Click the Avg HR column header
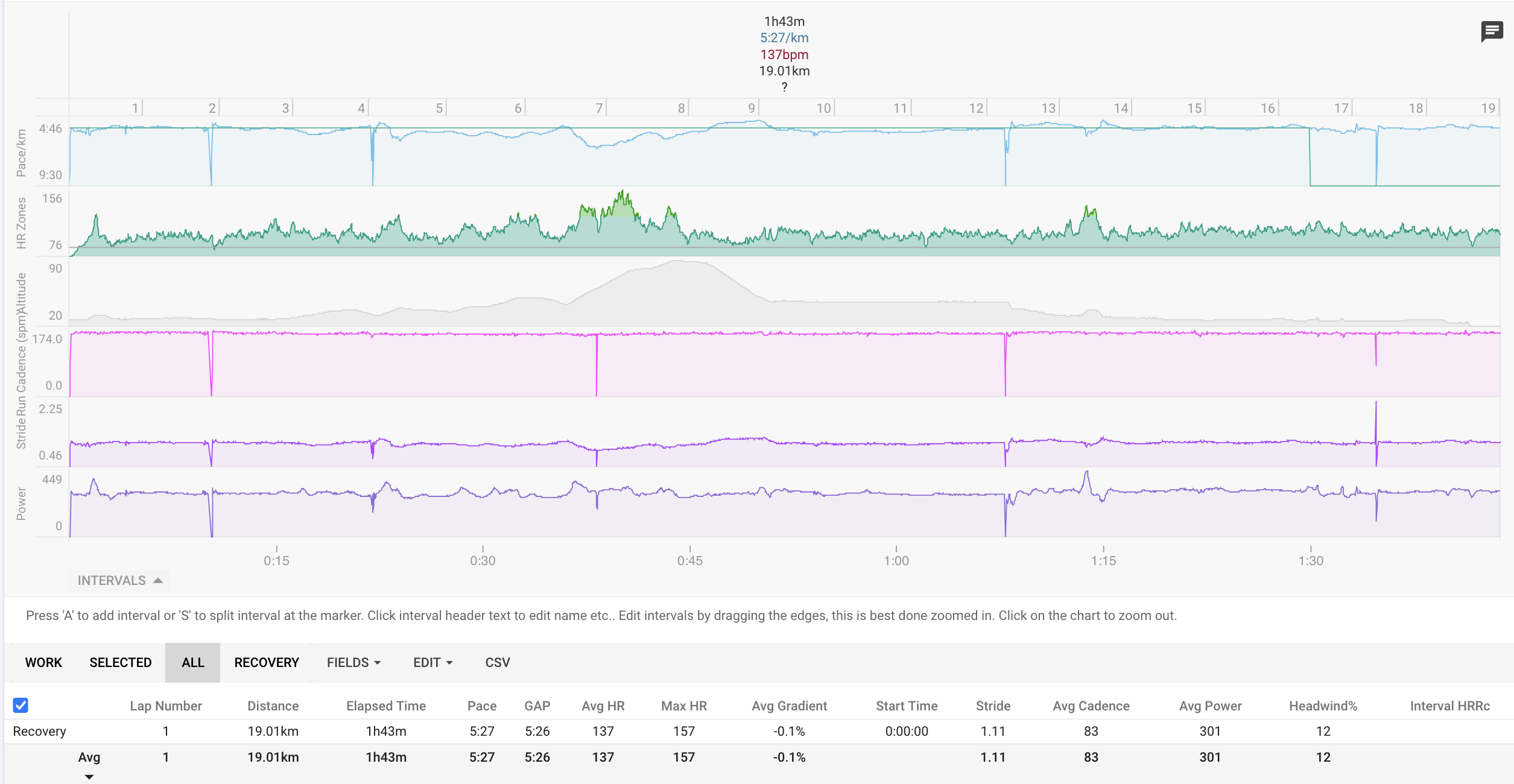 tap(603, 706)
